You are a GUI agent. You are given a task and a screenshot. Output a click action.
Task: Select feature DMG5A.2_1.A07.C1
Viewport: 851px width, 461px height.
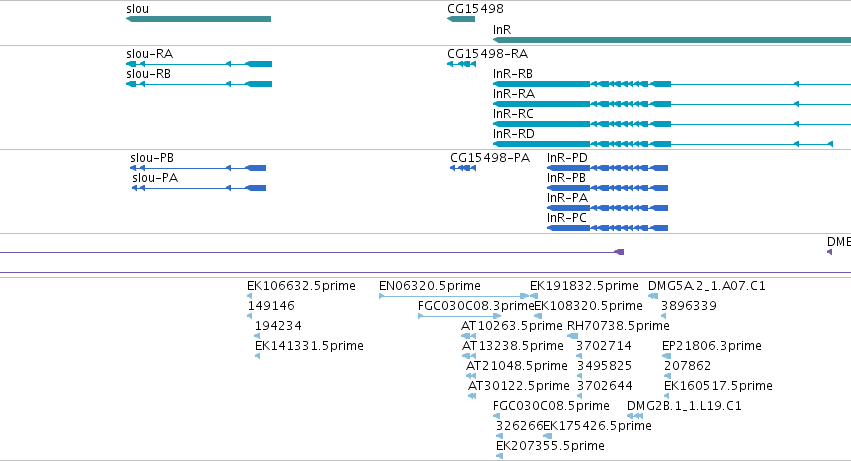pyautogui.click(x=653, y=296)
